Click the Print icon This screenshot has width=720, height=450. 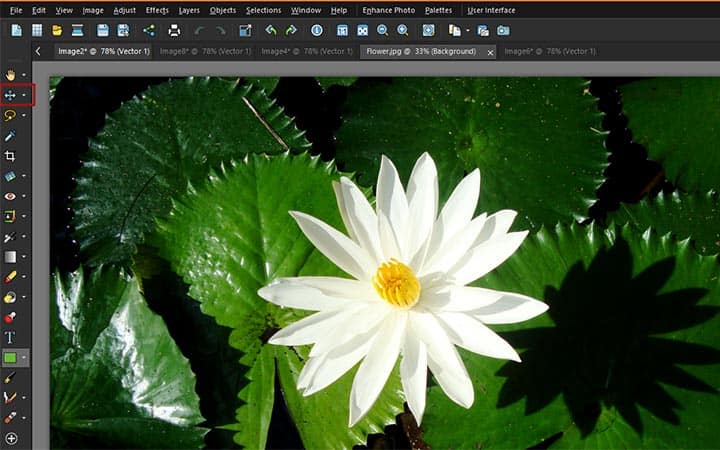pos(174,31)
